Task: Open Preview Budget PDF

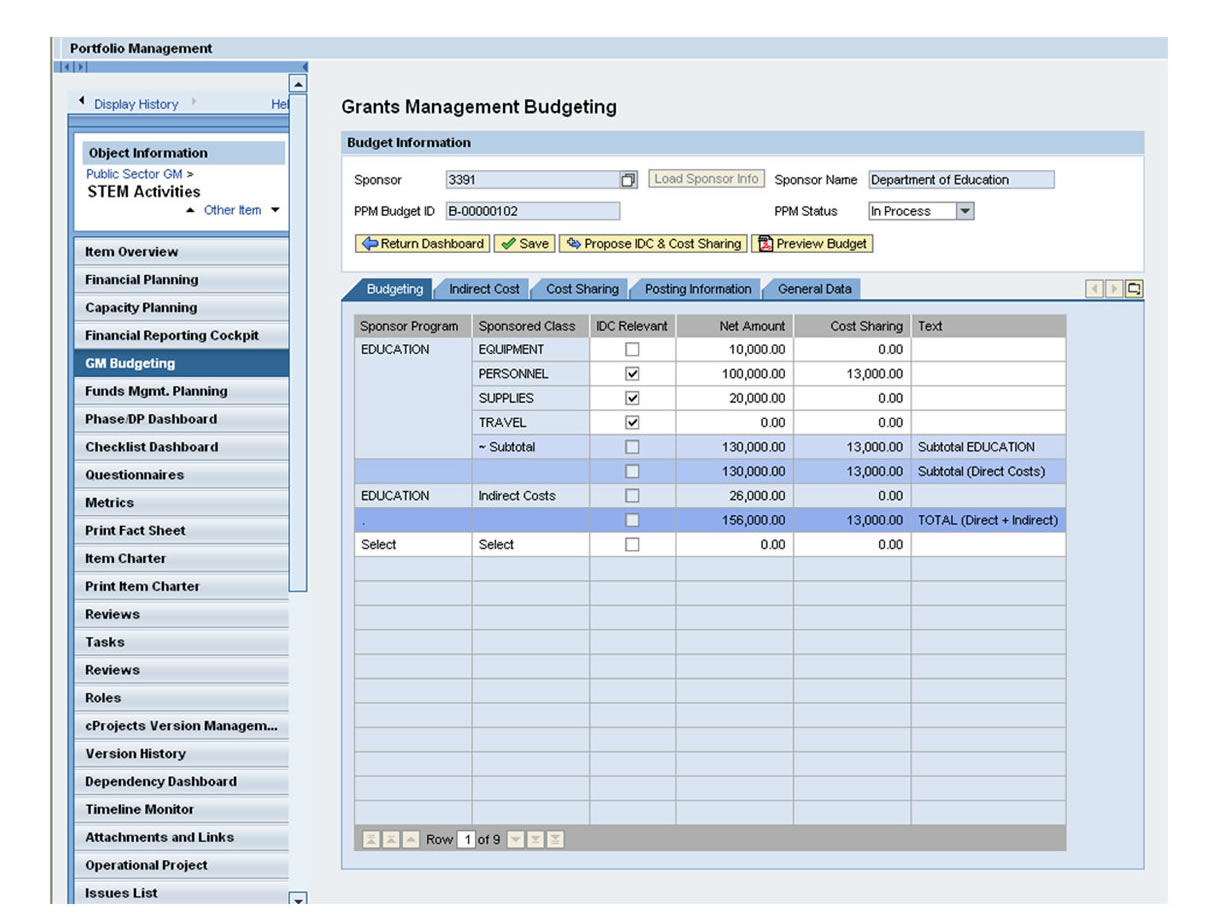Action: pos(812,244)
